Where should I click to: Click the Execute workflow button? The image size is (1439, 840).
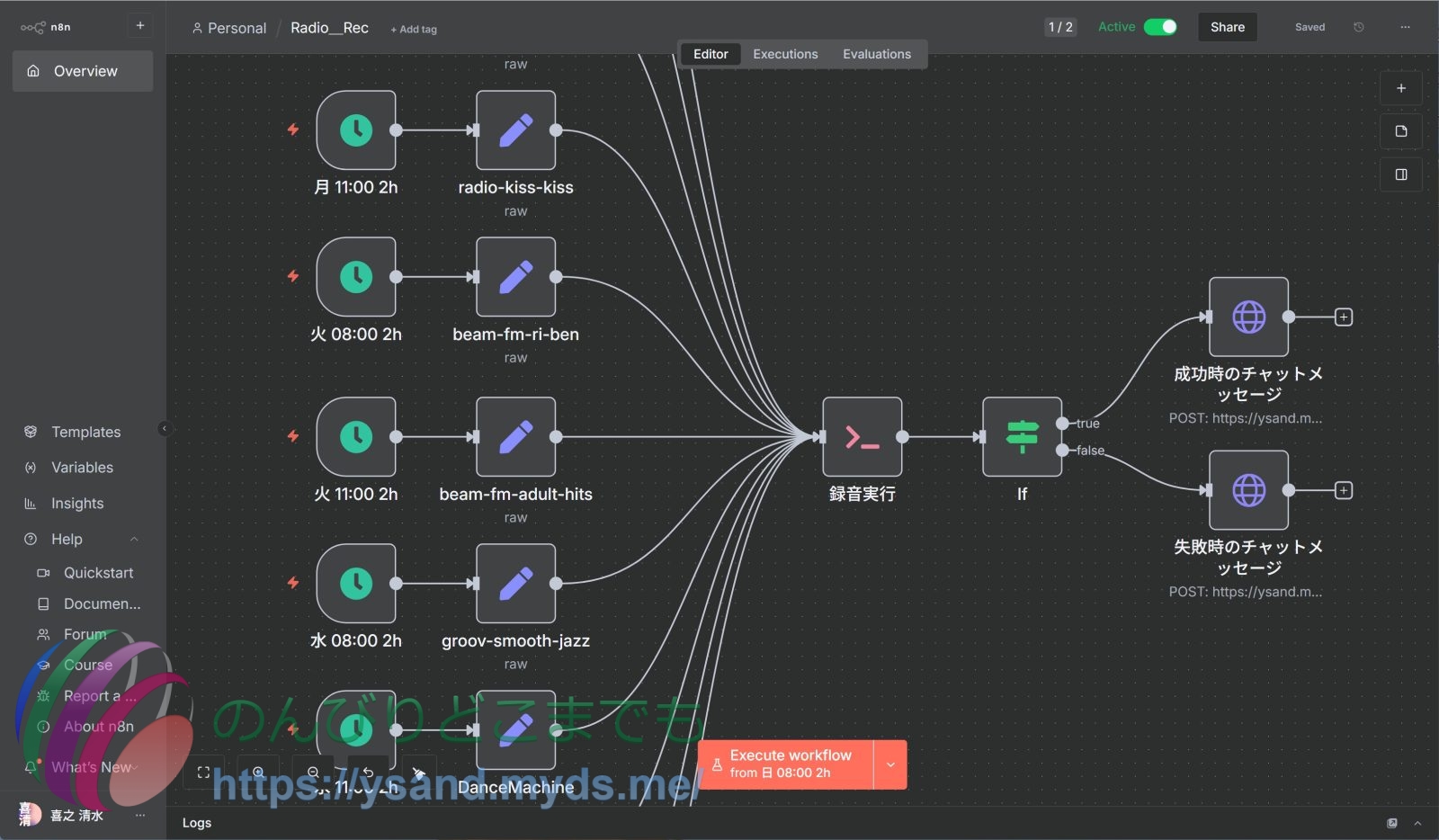[786, 764]
